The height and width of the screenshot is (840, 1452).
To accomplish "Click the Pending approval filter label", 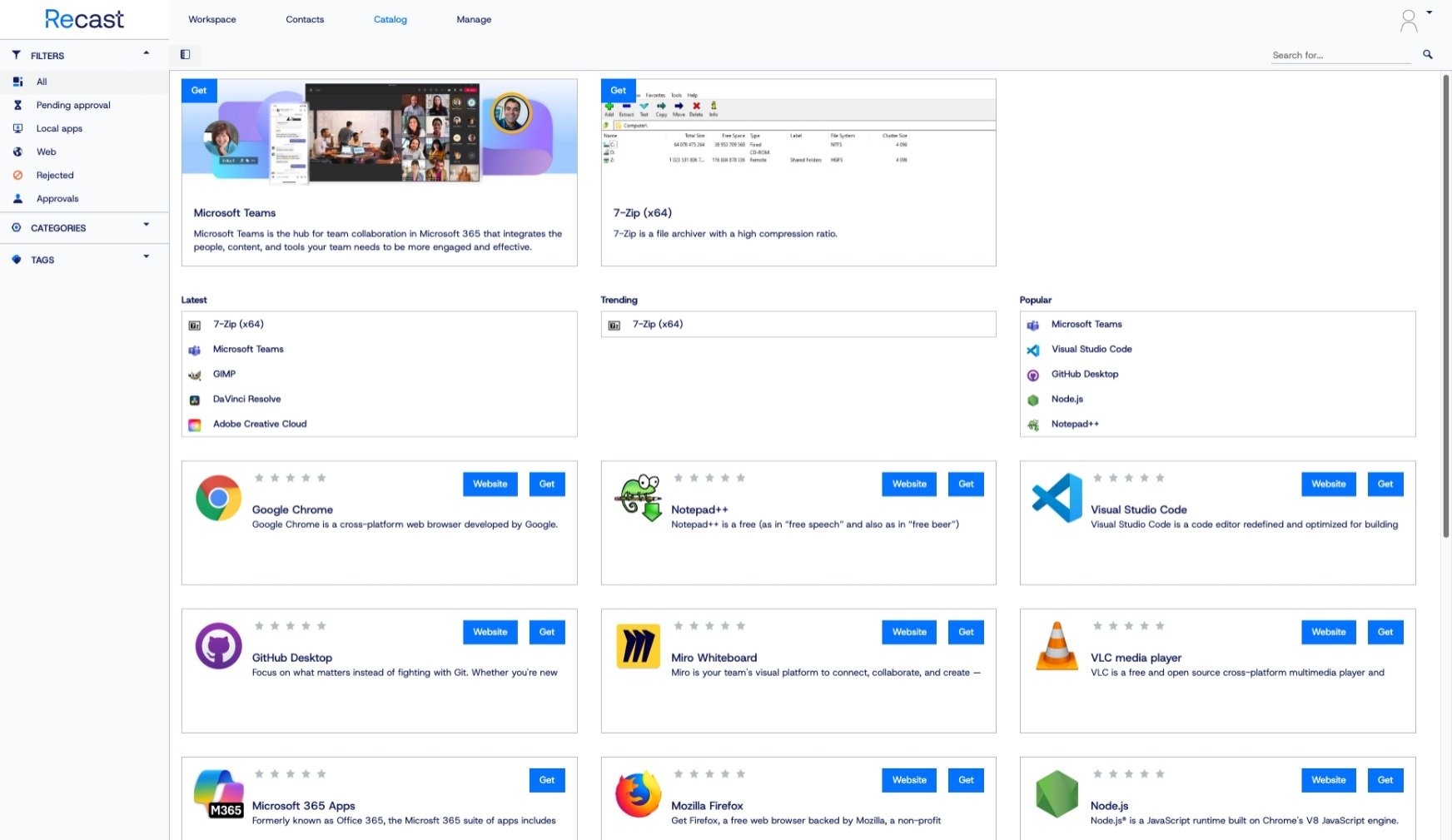I will point(73,105).
